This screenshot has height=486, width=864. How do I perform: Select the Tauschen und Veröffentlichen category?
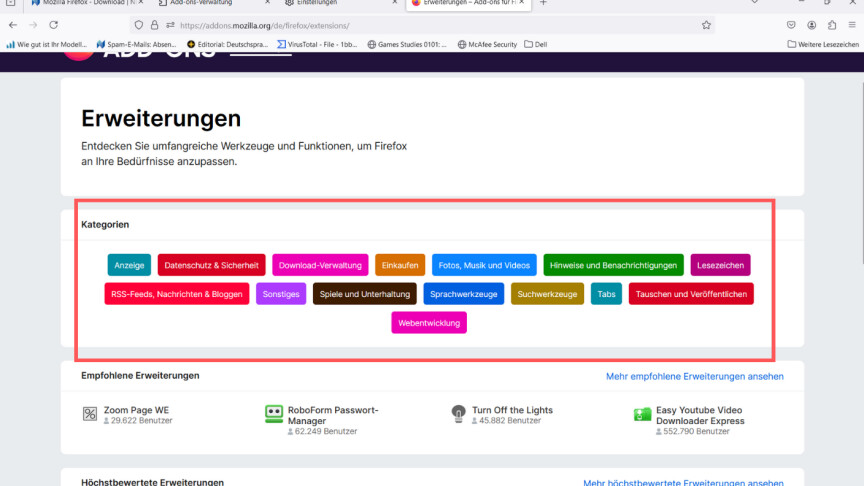tap(691, 294)
